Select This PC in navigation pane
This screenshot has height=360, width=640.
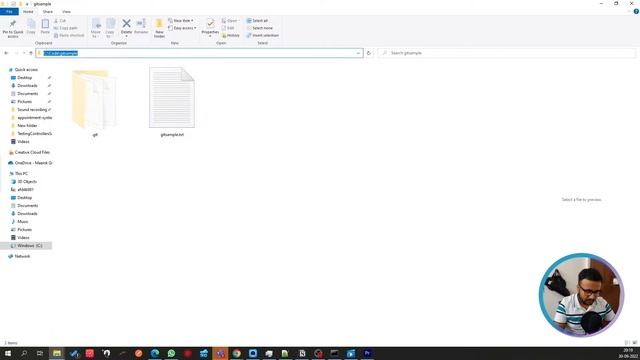[x=21, y=173]
